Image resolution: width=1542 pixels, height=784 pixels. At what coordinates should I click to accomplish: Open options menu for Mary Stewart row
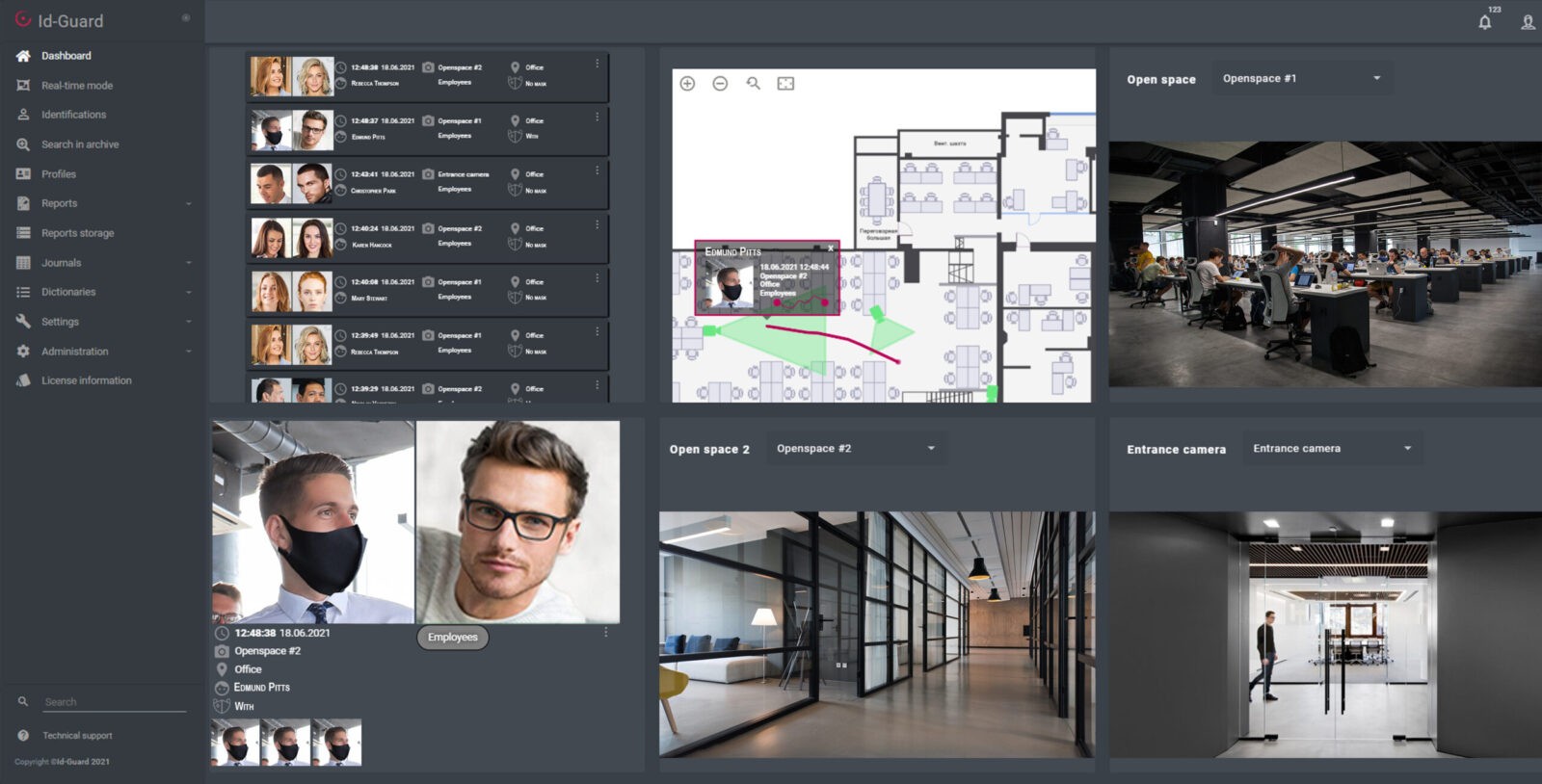tap(597, 277)
